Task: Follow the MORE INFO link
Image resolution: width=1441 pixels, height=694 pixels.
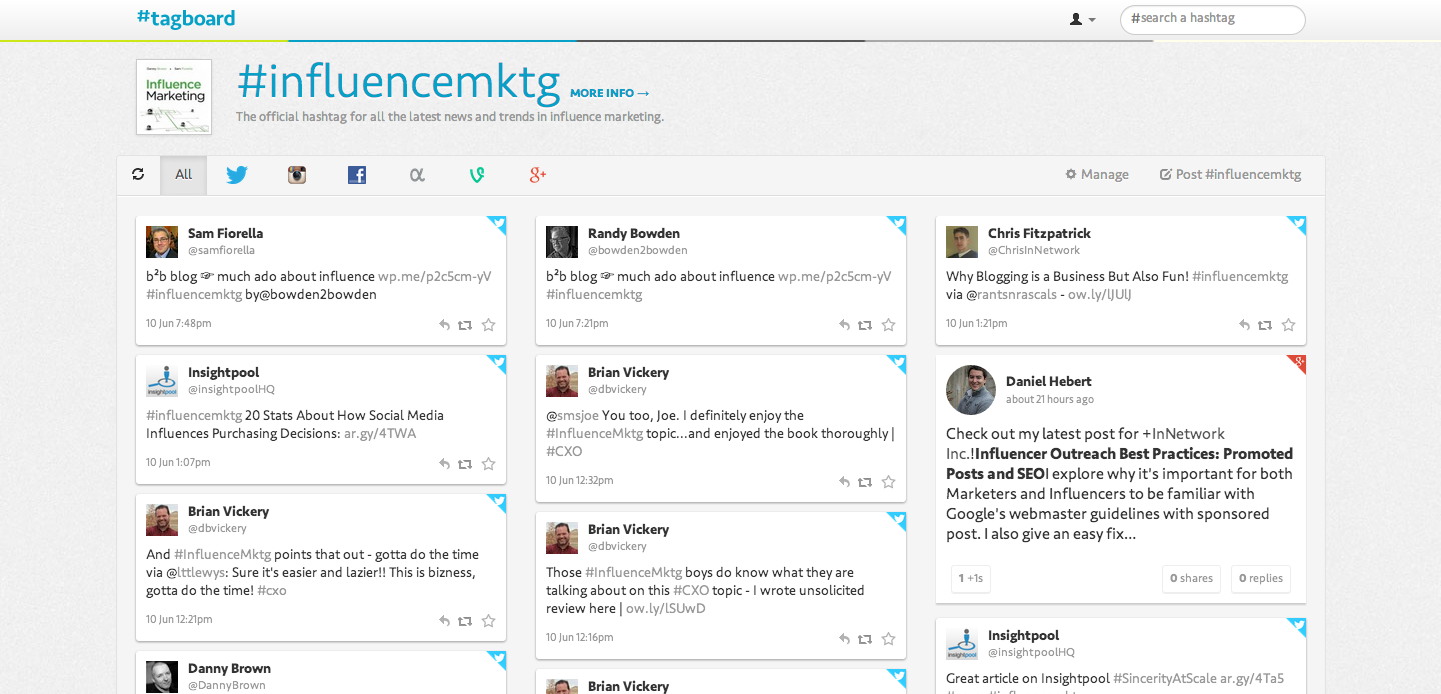Action: coord(610,93)
